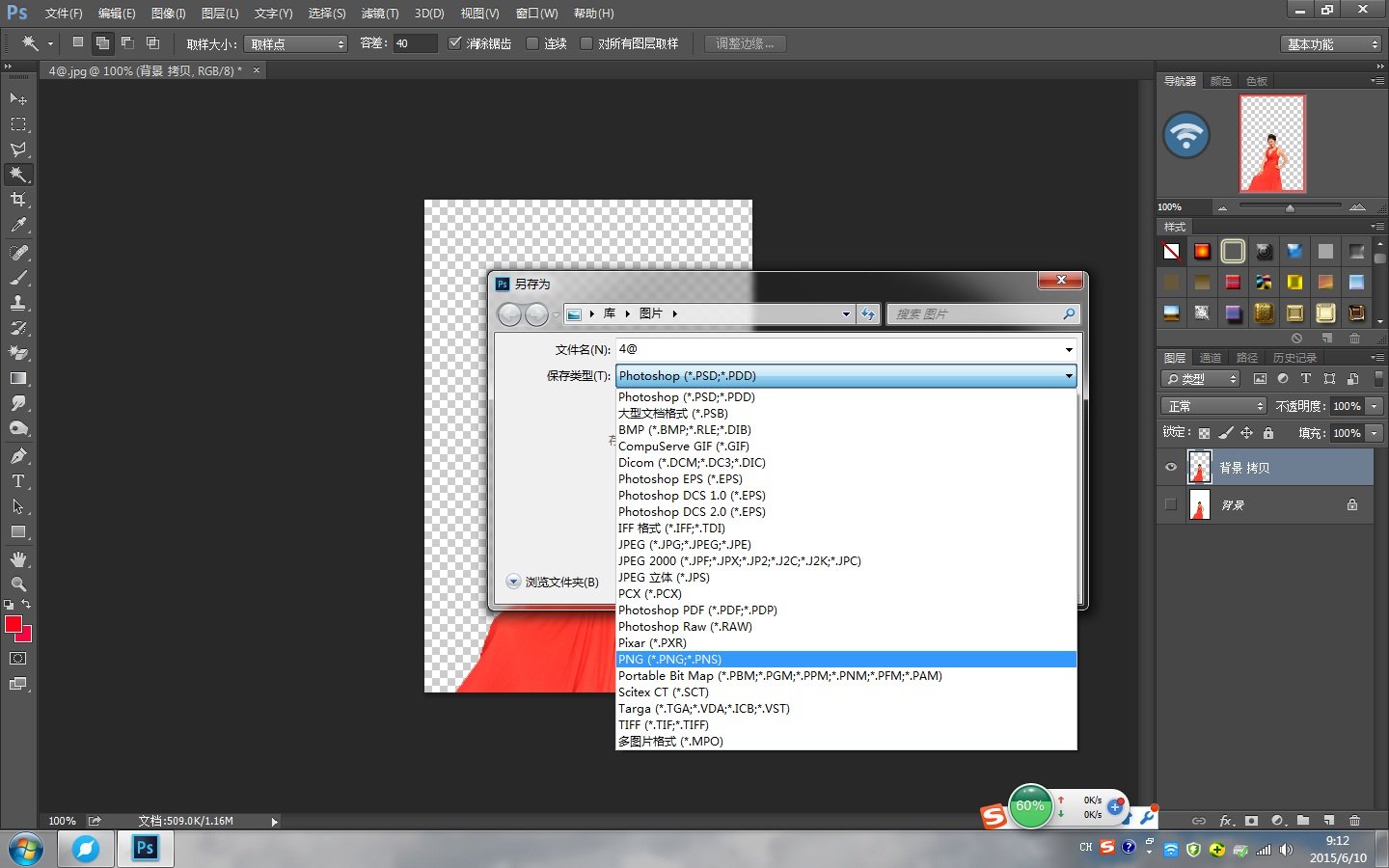The image size is (1389, 868).
Task: Hide the 背景 拷贝 layer
Action: point(1171,468)
